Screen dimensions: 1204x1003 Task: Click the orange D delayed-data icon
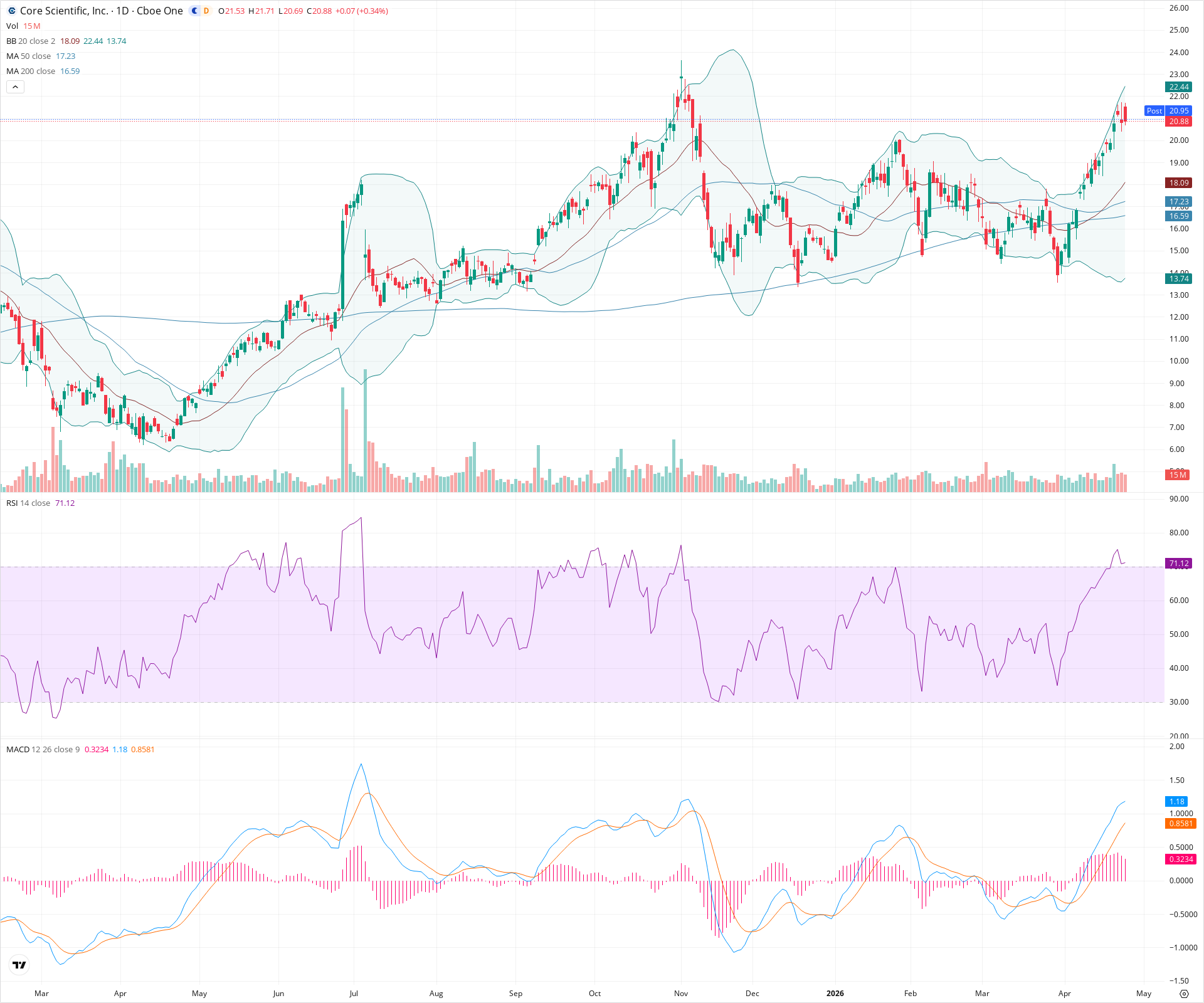click(206, 11)
